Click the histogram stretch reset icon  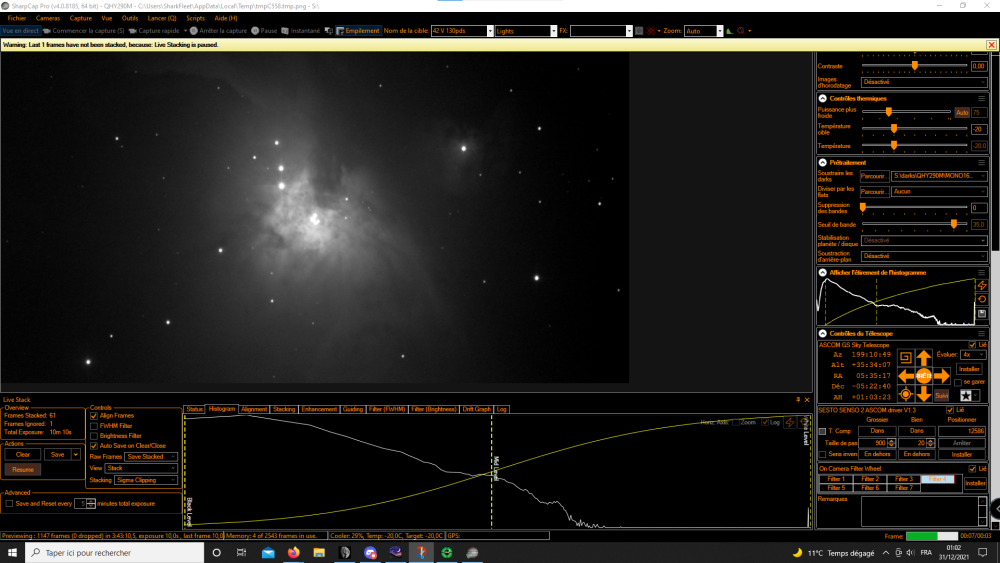coord(982,300)
